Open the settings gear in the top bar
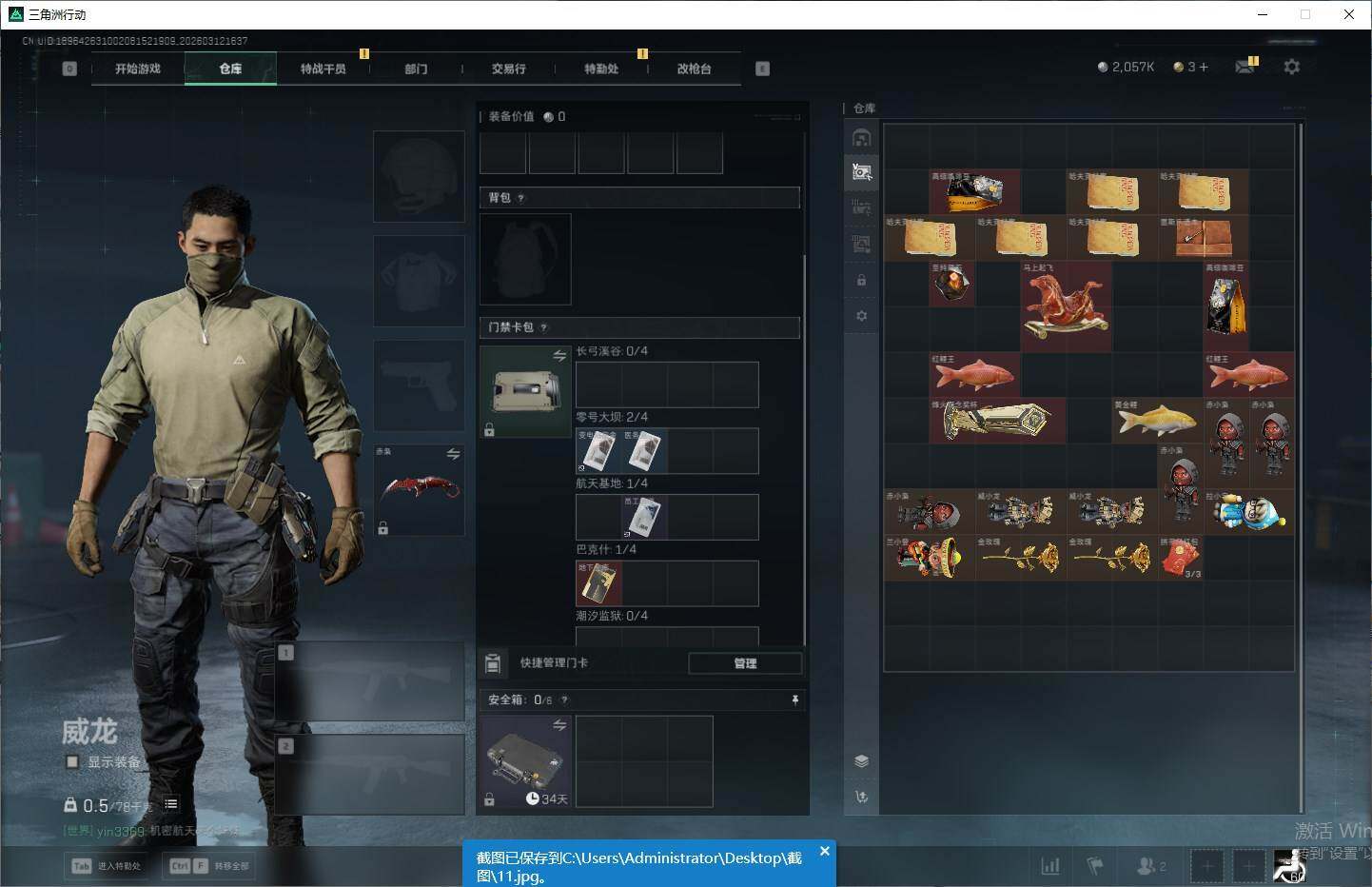This screenshot has width=1372, height=887. point(1291,67)
